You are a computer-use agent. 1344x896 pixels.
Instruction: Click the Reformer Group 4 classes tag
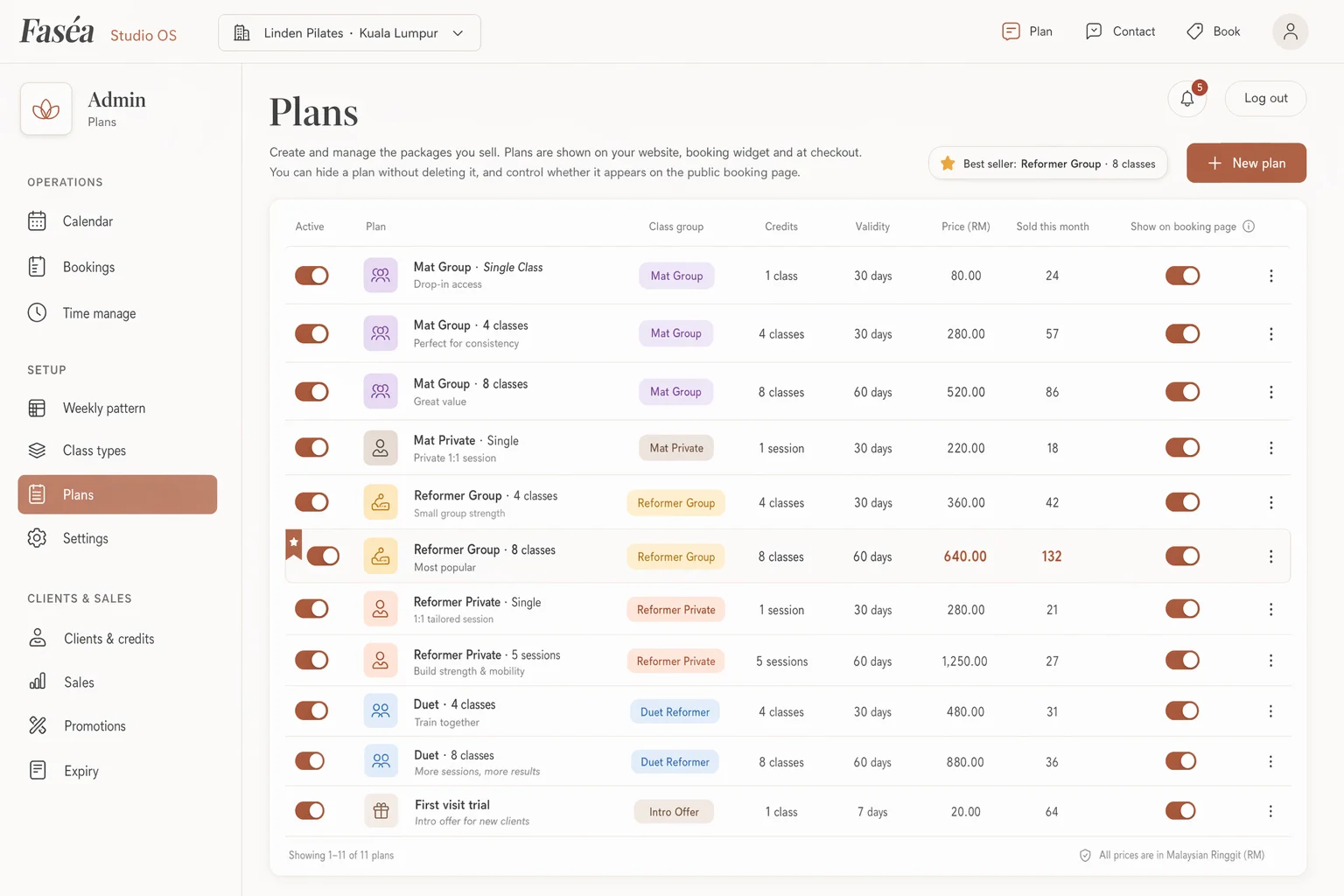tap(675, 503)
